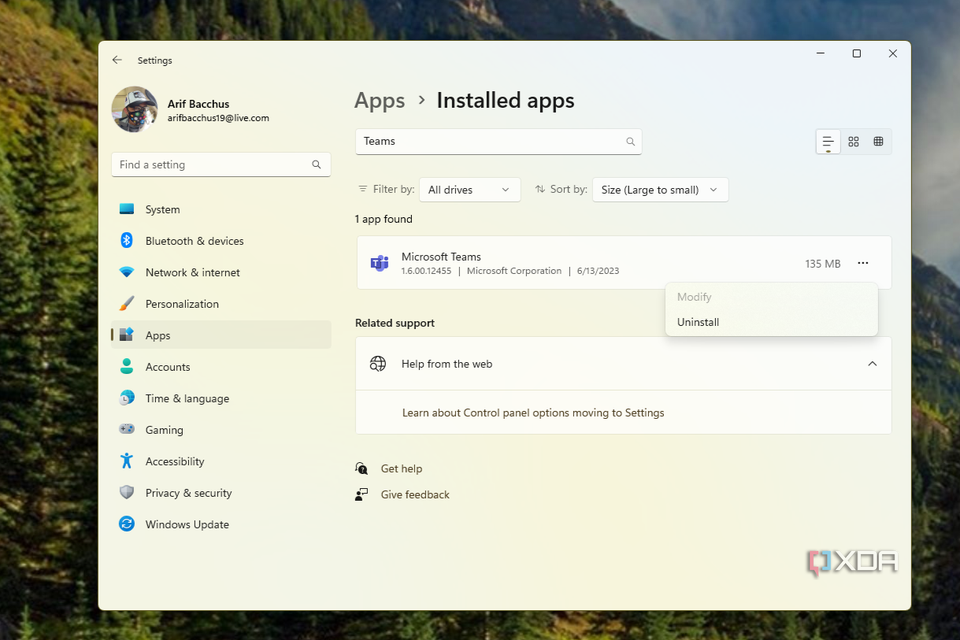Click the back arrow in Settings
The height and width of the screenshot is (640, 960).
point(117,60)
